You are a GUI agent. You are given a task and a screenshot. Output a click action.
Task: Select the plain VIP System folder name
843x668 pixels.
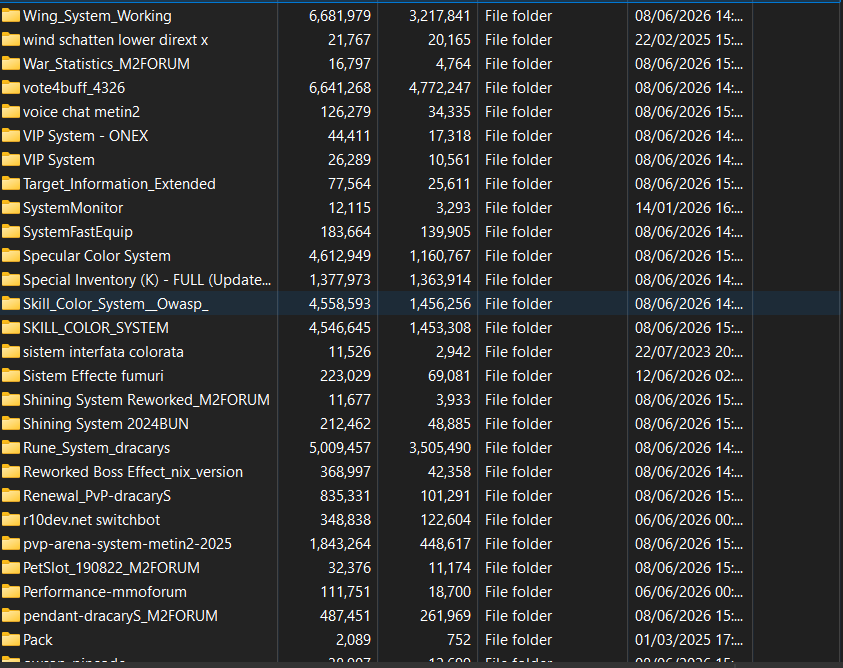coord(59,160)
